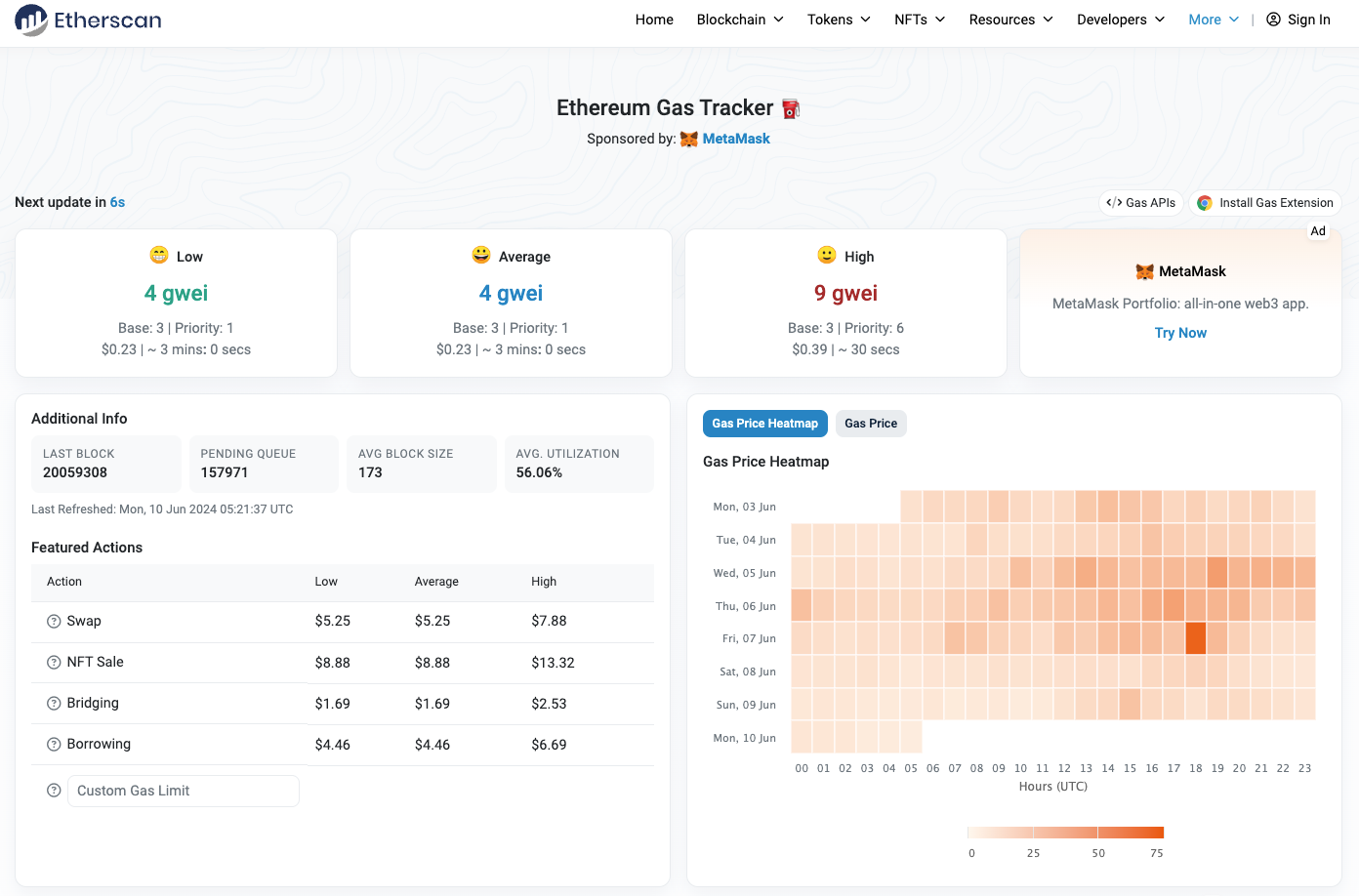Click the Action column header
Screen dimensions: 1359x896
pyautogui.click(x=64, y=582)
